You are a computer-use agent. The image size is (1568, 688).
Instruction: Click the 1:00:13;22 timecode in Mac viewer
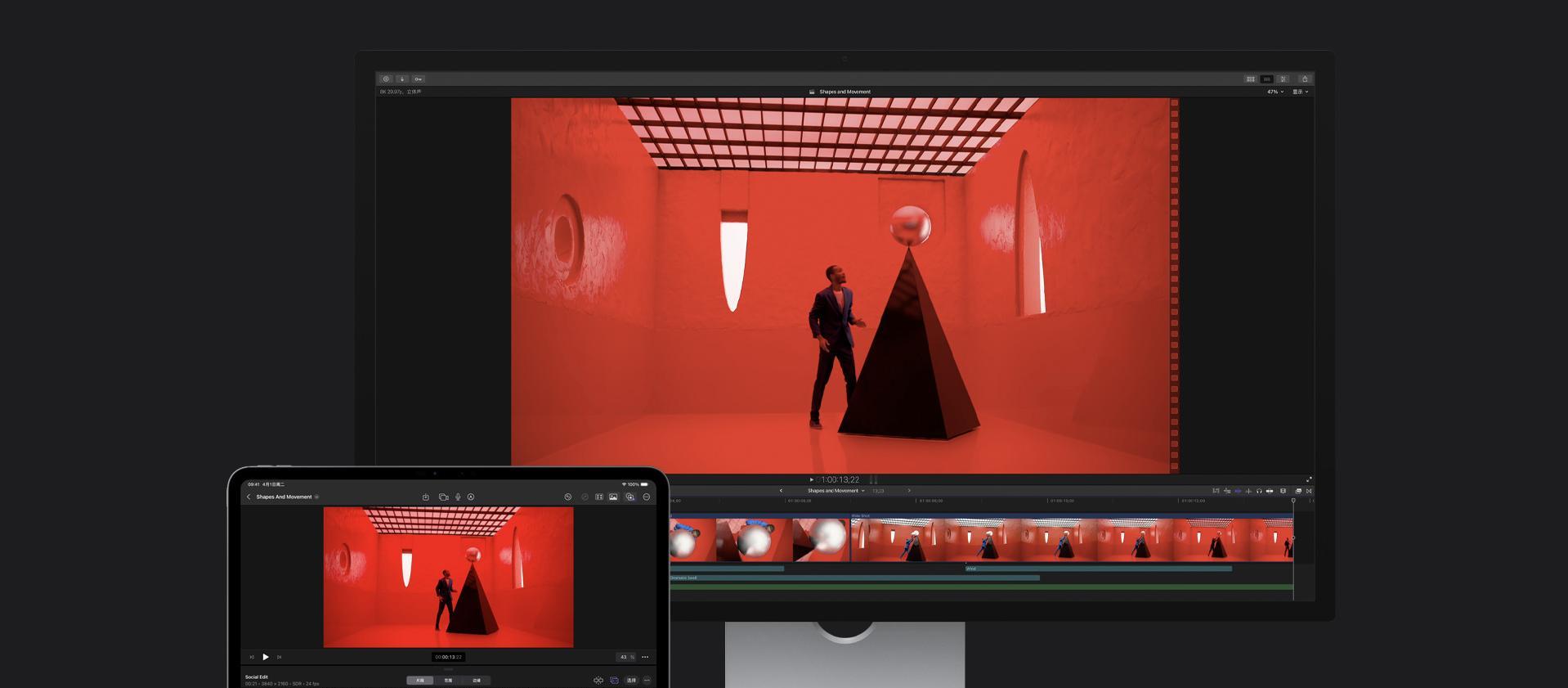click(x=840, y=479)
